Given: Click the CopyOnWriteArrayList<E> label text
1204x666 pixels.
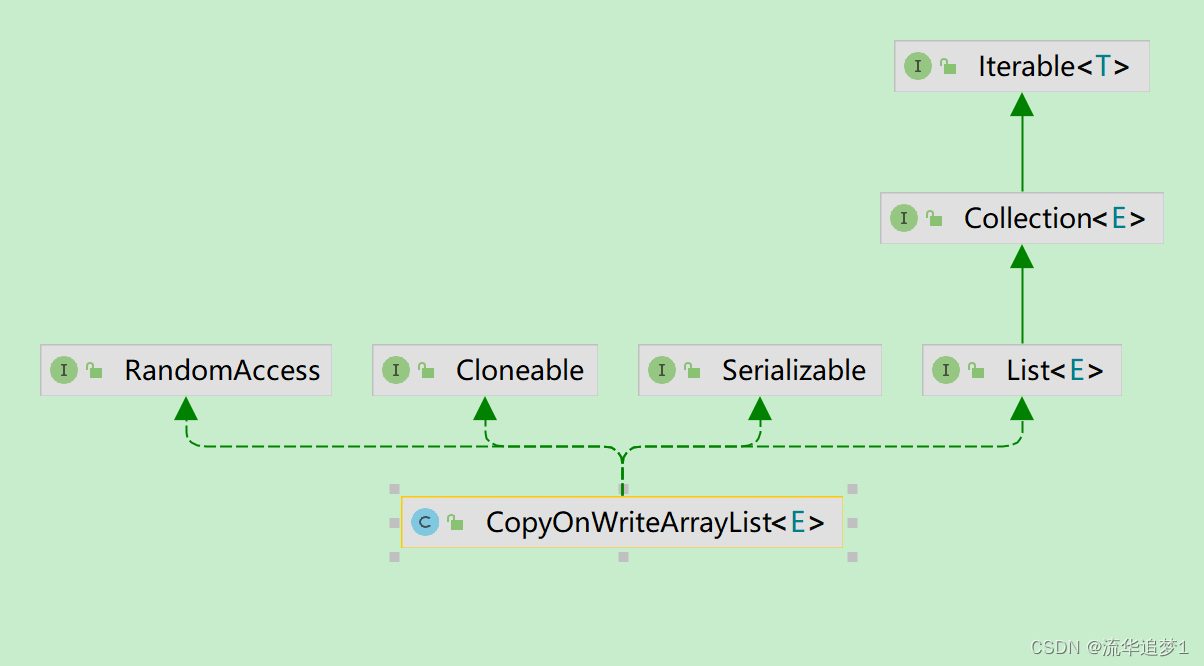Looking at the screenshot, I should pyautogui.click(x=655, y=522).
